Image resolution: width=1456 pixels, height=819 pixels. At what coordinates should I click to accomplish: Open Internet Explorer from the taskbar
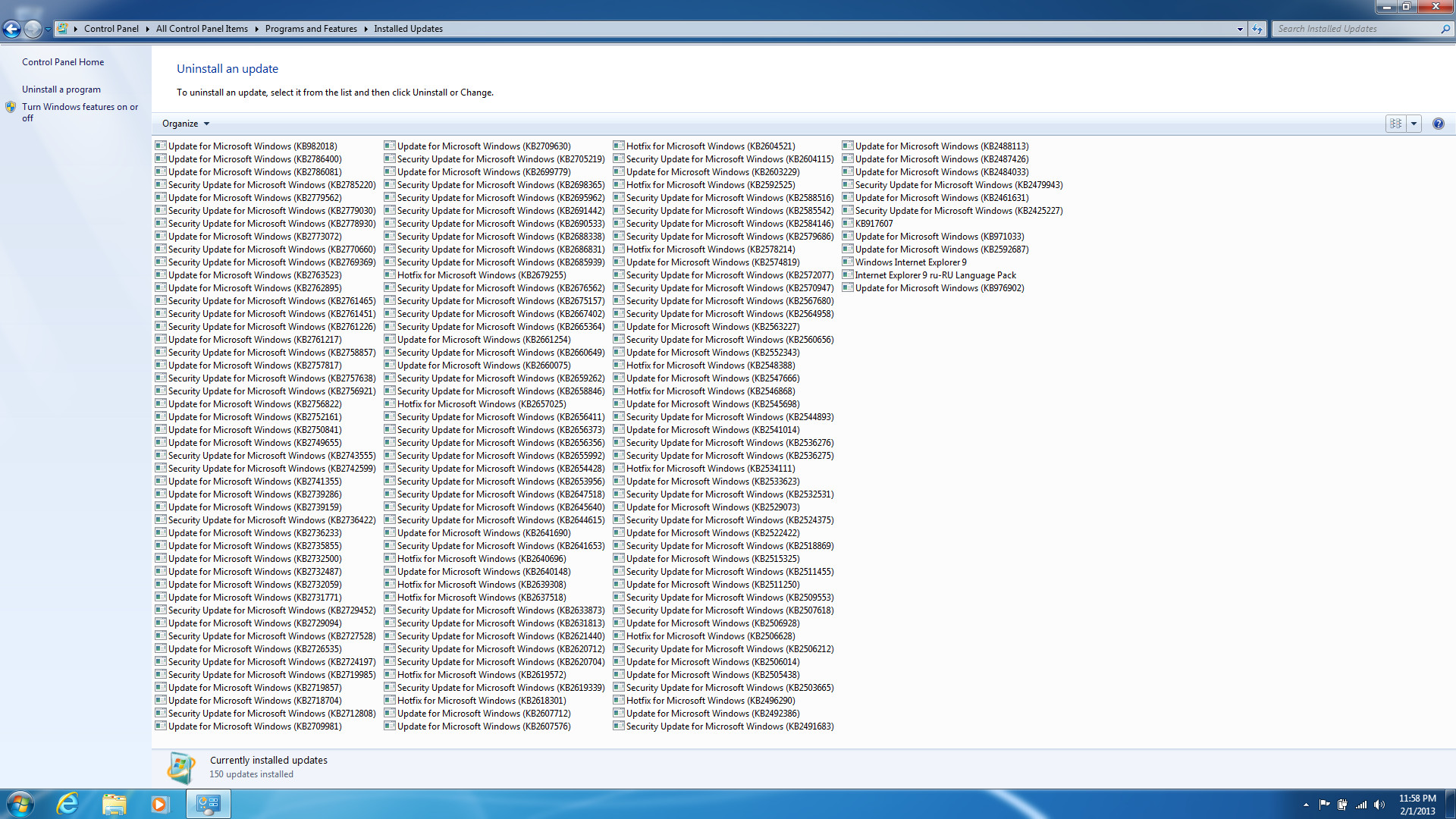tap(68, 804)
